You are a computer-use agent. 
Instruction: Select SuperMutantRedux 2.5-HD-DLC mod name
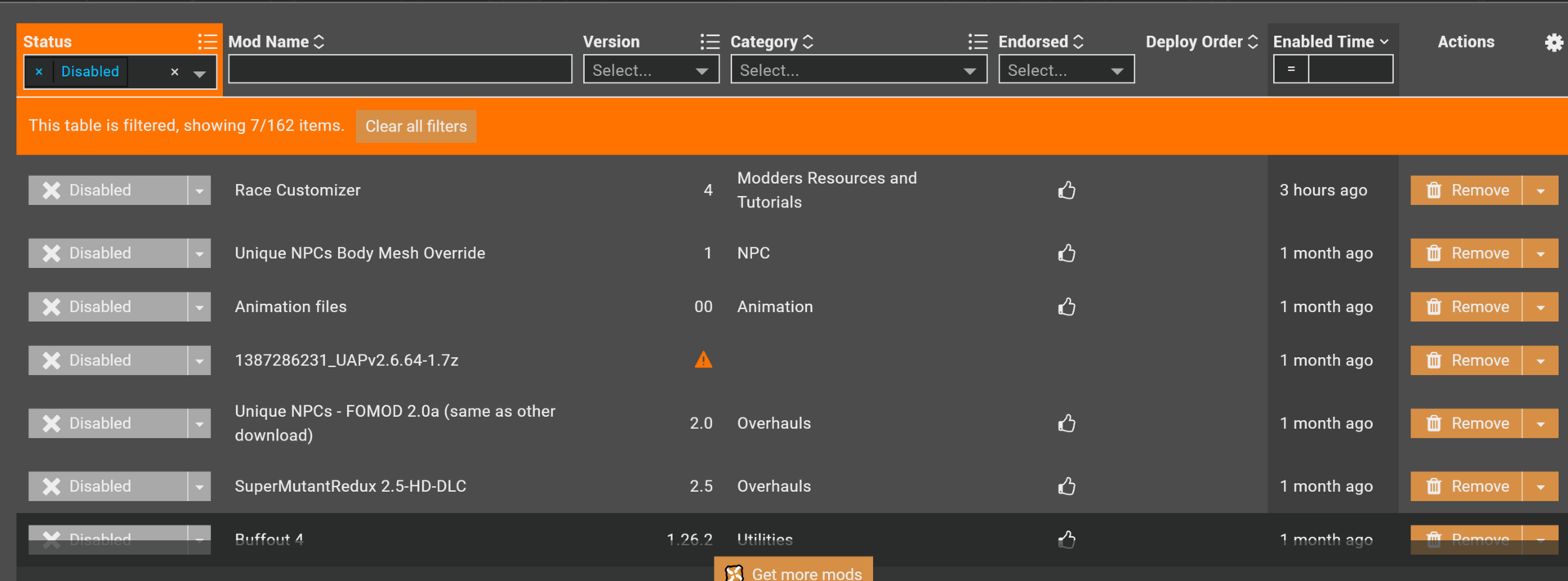(x=350, y=486)
